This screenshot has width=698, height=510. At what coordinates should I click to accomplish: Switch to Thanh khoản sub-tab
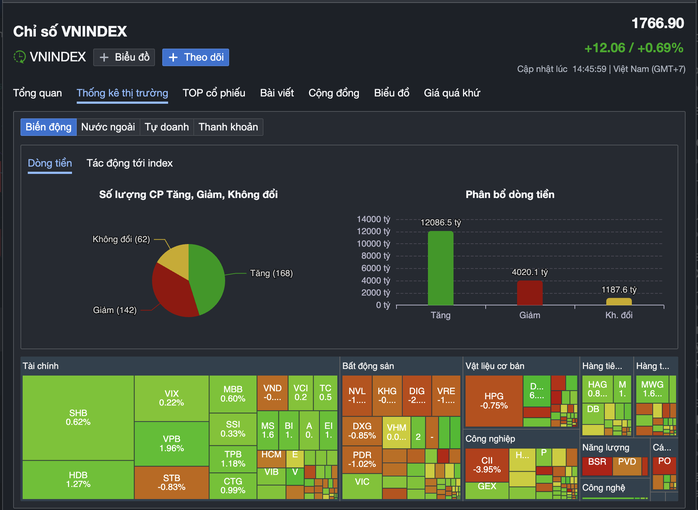pyautogui.click(x=228, y=127)
